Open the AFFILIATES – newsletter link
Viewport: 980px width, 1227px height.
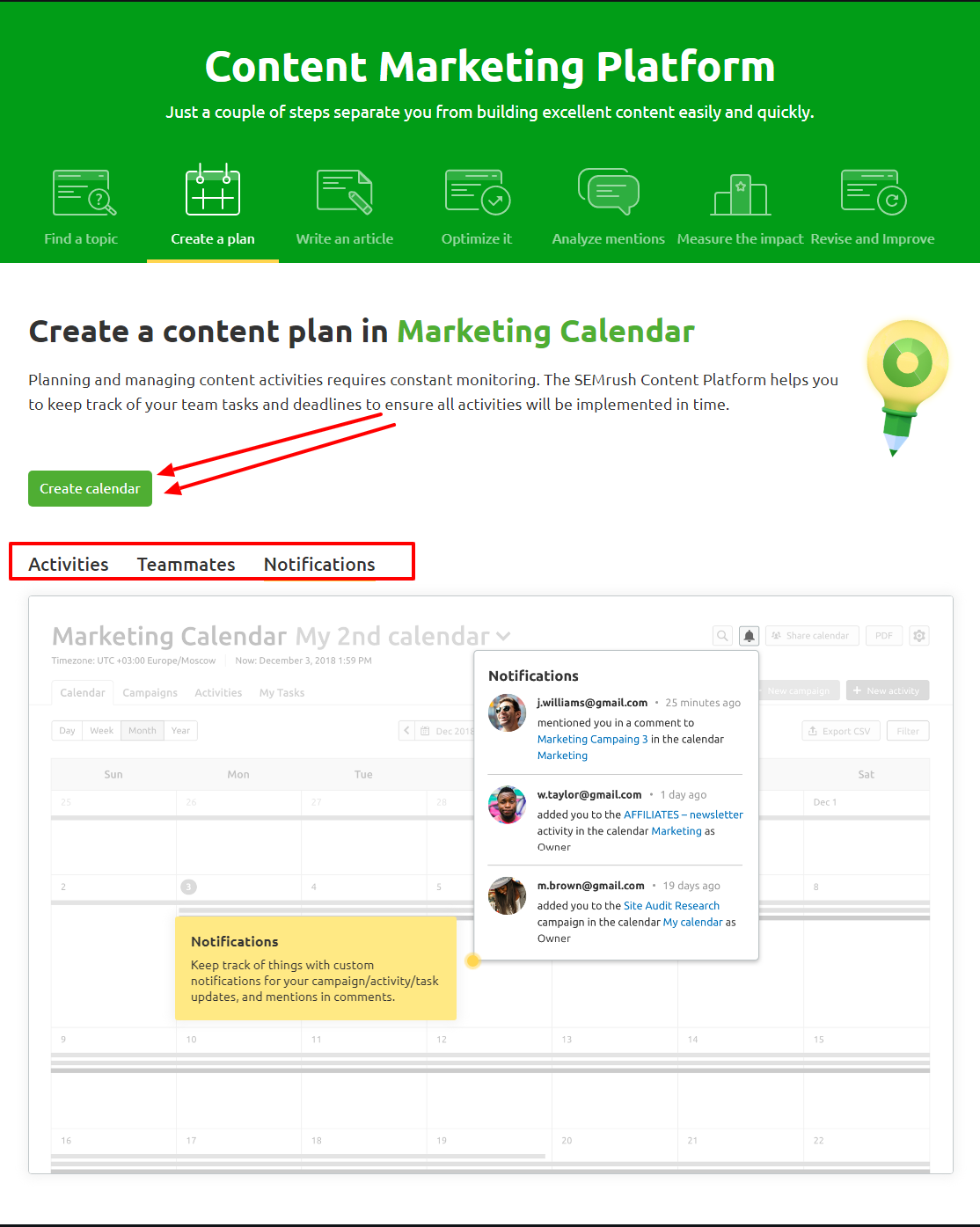click(x=684, y=815)
